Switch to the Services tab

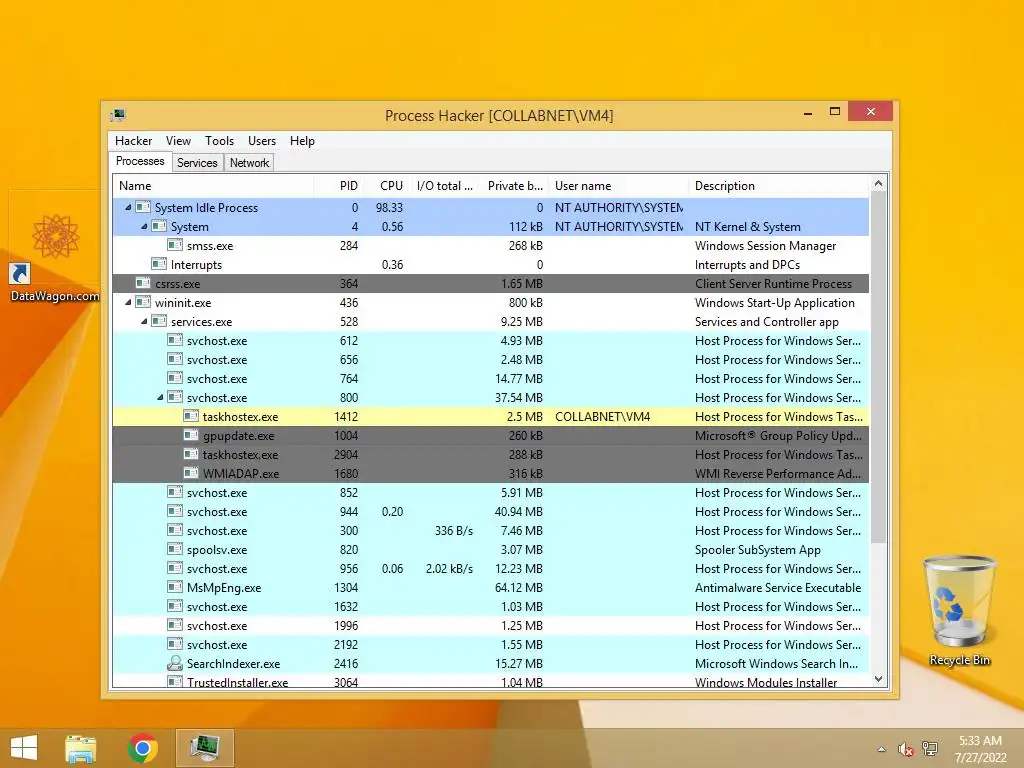pyautogui.click(x=197, y=163)
